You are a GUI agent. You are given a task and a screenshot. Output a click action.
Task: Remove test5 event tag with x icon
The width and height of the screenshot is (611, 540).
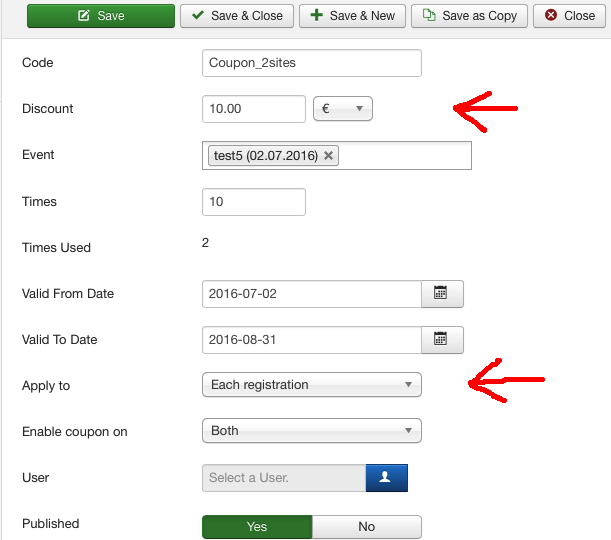(329, 156)
